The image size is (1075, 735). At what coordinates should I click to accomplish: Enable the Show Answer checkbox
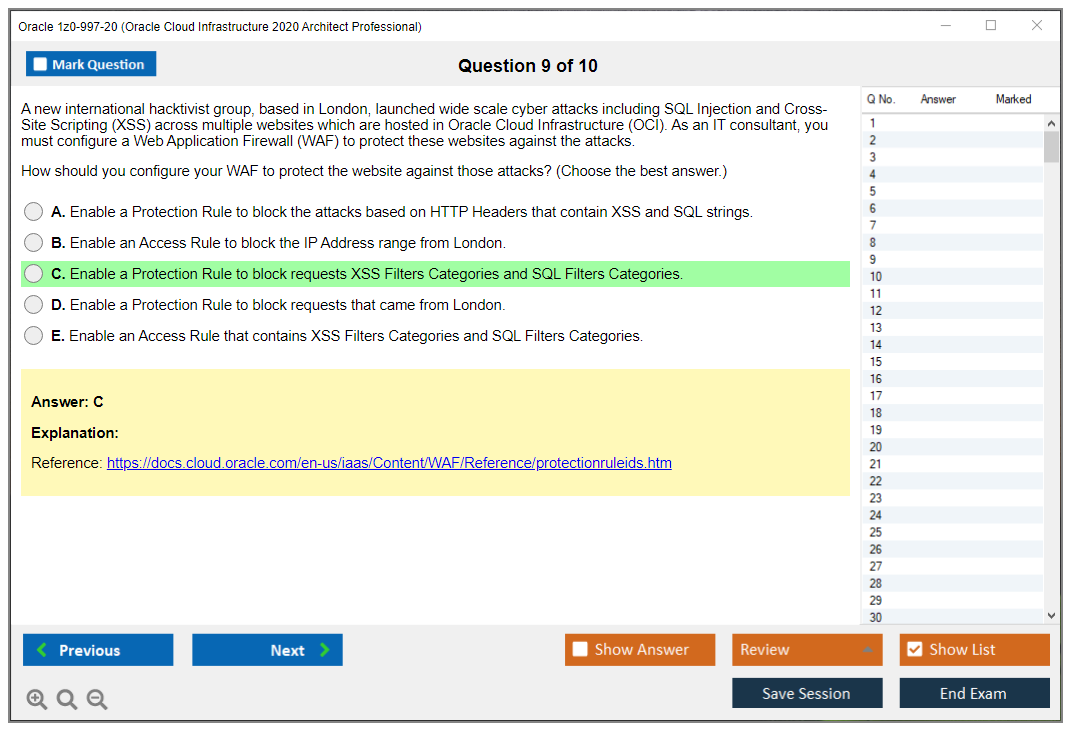pos(580,649)
